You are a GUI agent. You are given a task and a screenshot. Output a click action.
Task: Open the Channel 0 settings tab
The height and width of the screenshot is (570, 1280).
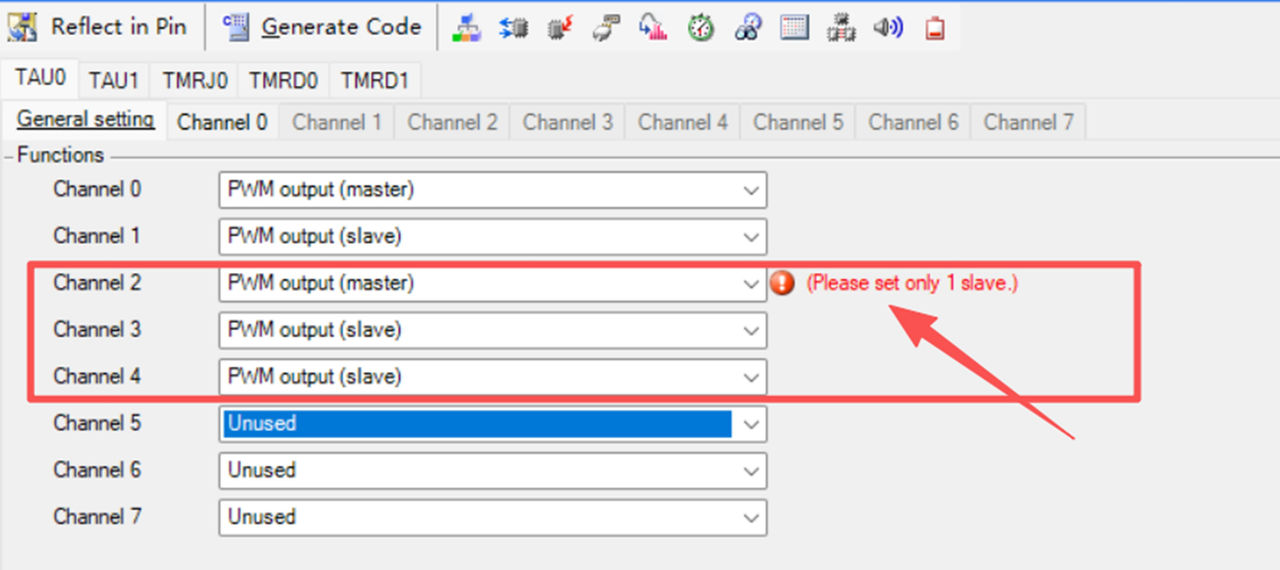coord(222,122)
